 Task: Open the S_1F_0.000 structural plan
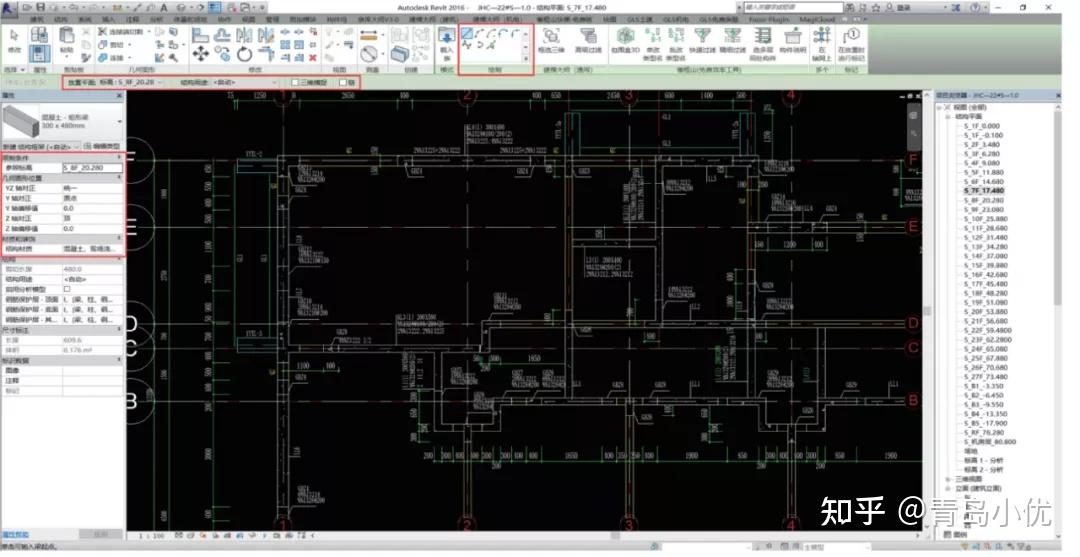(x=982, y=126)
